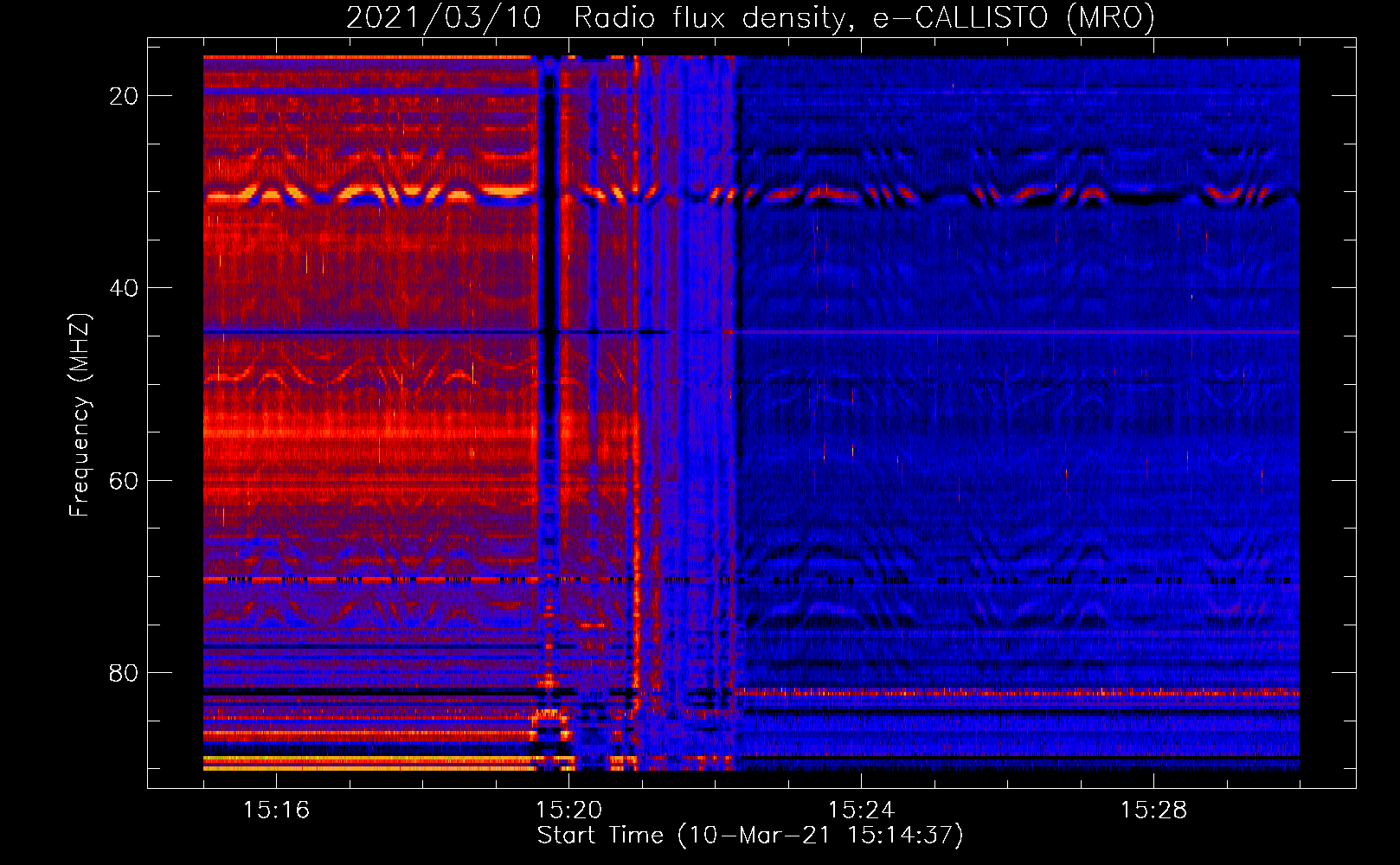This screenshot has height=865, width=1400.
Task: Click the 60 MHz frequency tick label
Action: [x=124, y=480]
